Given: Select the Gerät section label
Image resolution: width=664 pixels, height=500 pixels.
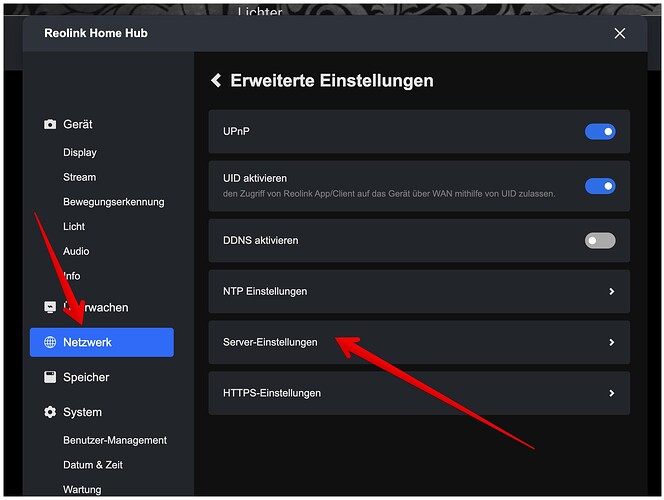Looking at the screenshot, I should coord(77,124).
